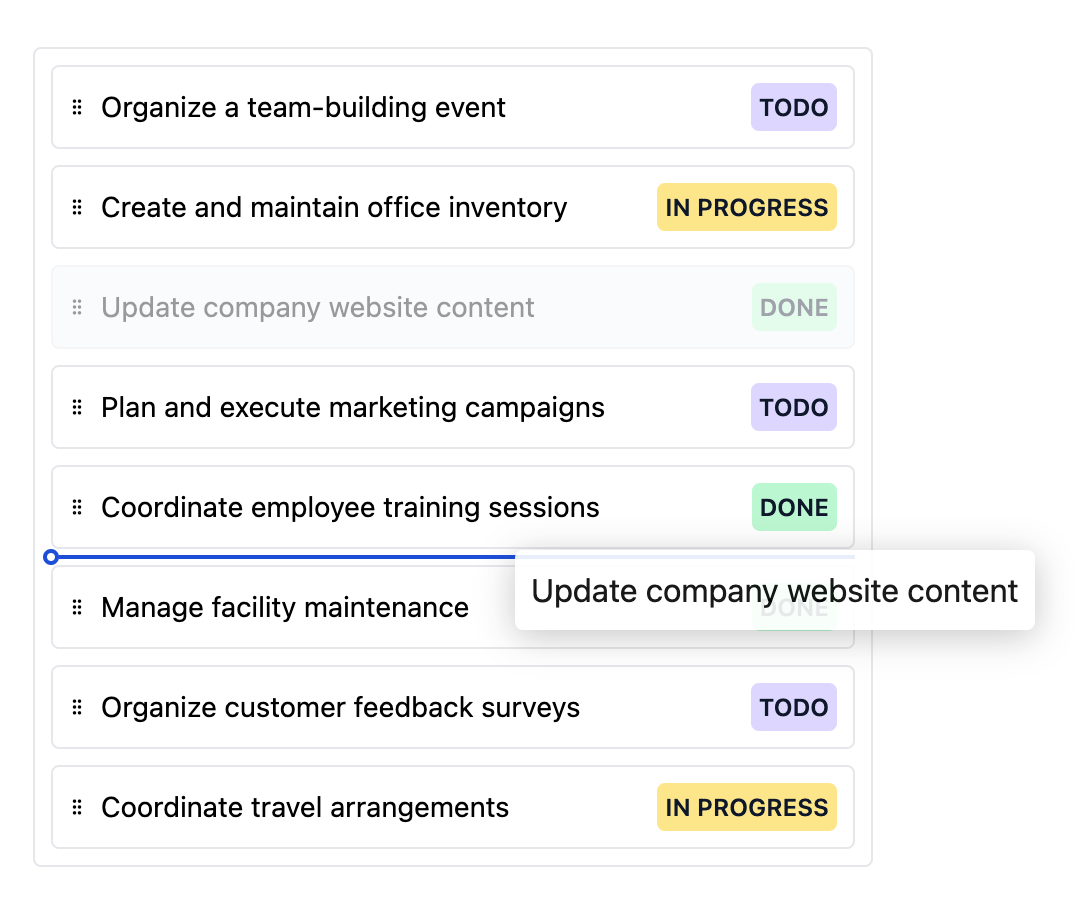Viewport: 1083px width, 909px height.
Task: Toggle the TODO badge on Organize a team-building event
Action: click(x=793, y=107)
